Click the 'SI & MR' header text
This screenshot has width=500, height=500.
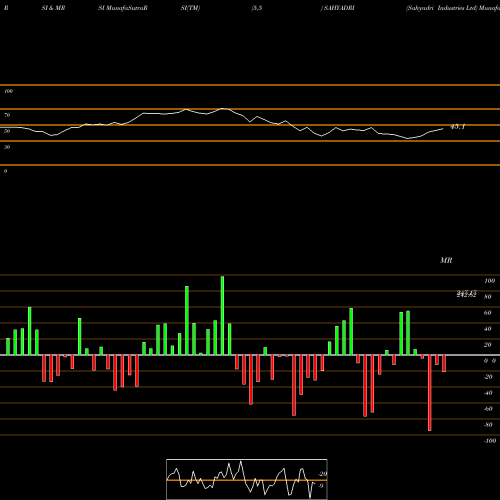[x=53, y=8]
